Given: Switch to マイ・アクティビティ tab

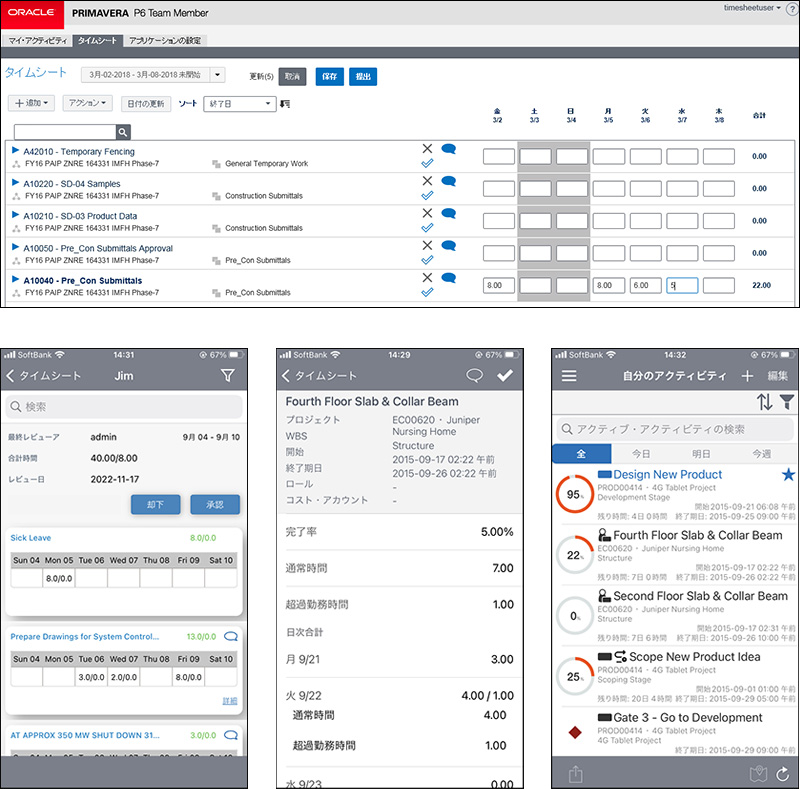Looking at the screenshot, I should (38, 40).
